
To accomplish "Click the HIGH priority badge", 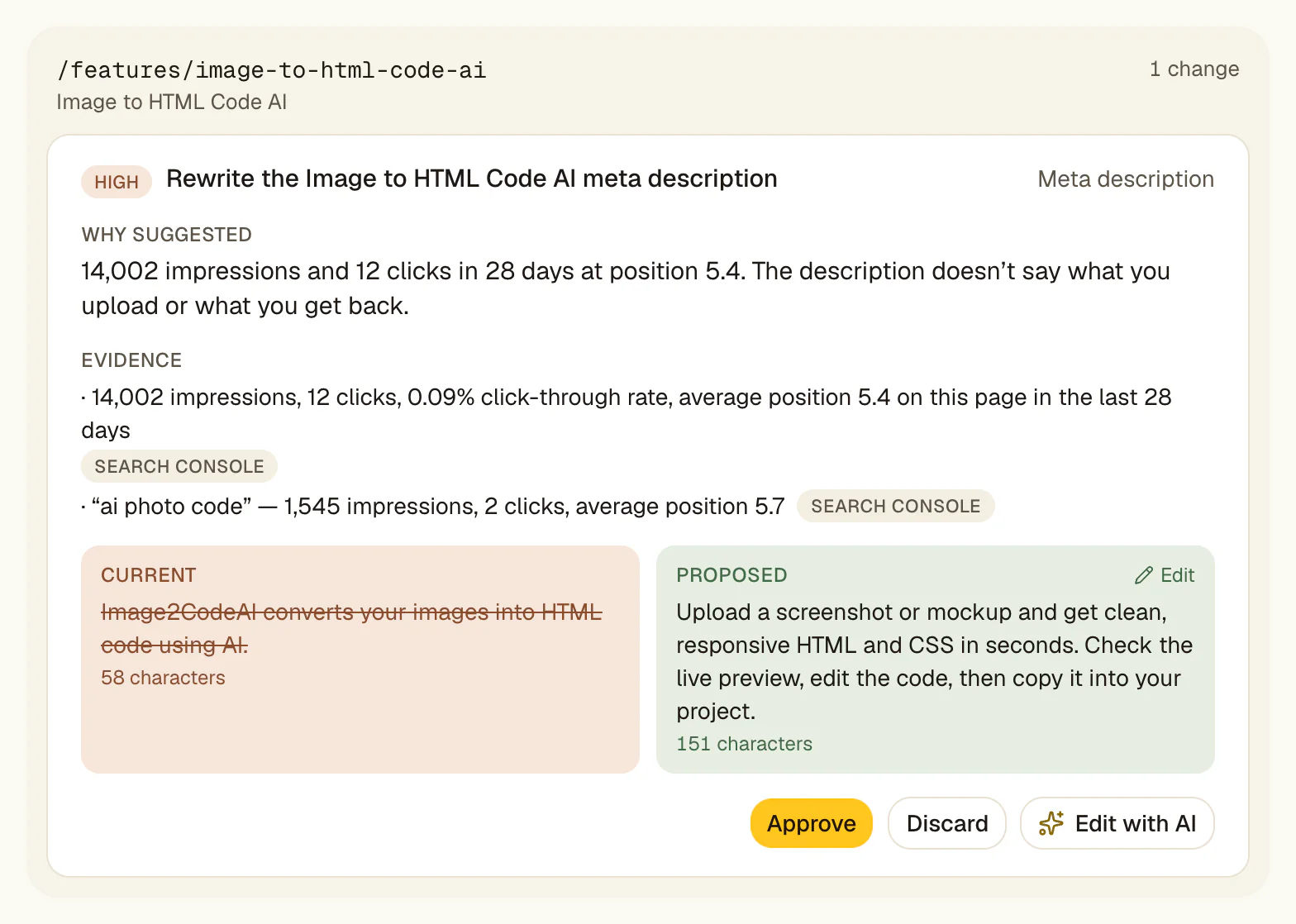I will [117, 182].
